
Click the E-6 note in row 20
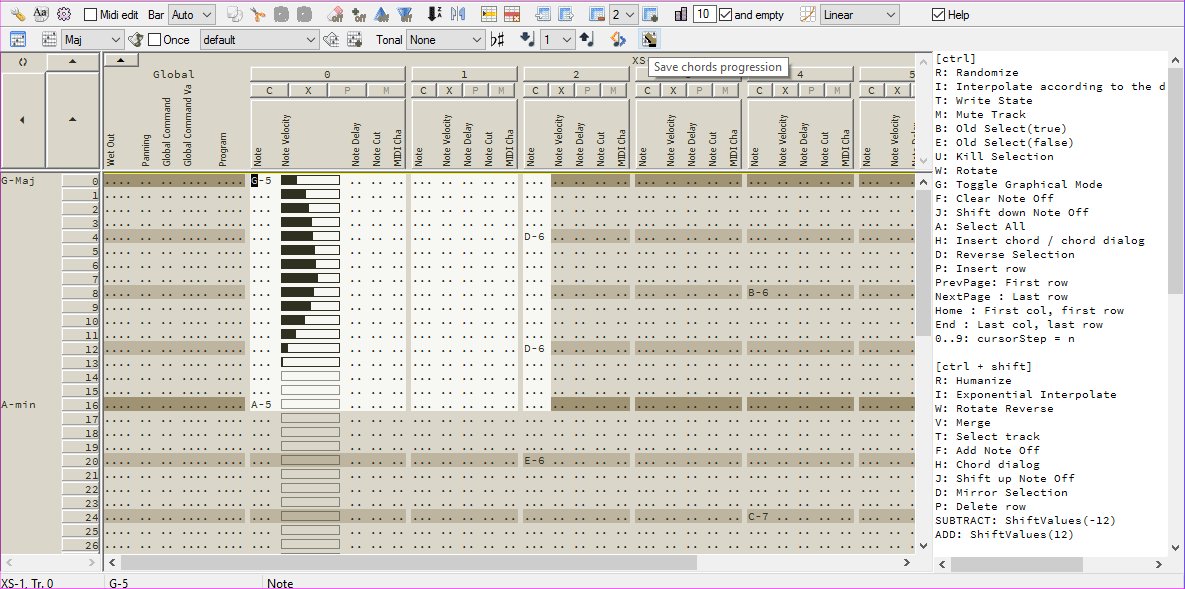534,460
